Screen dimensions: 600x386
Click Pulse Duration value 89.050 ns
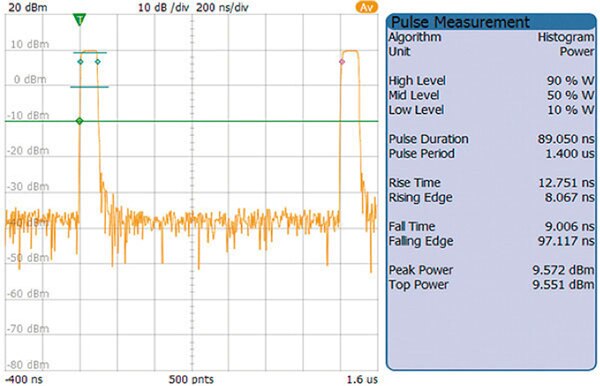tap(566, 139)
